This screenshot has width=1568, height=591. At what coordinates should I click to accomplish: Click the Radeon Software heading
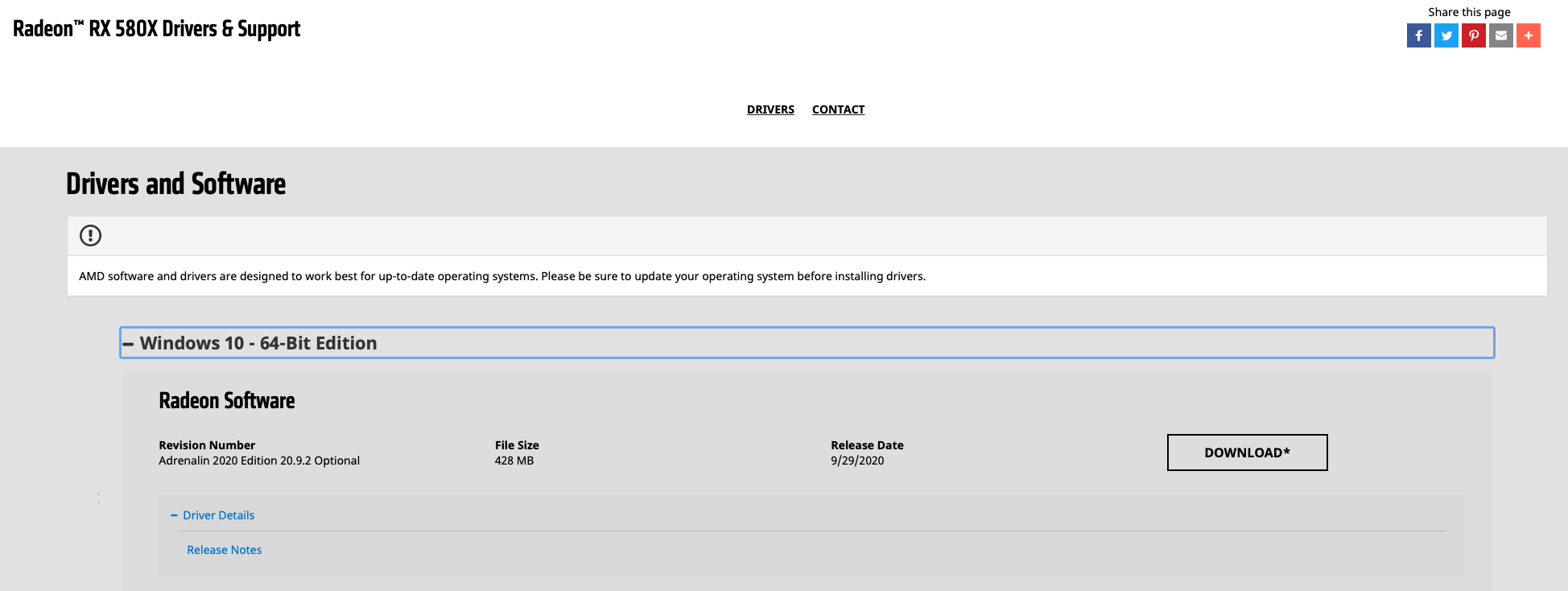pos(227,400)
